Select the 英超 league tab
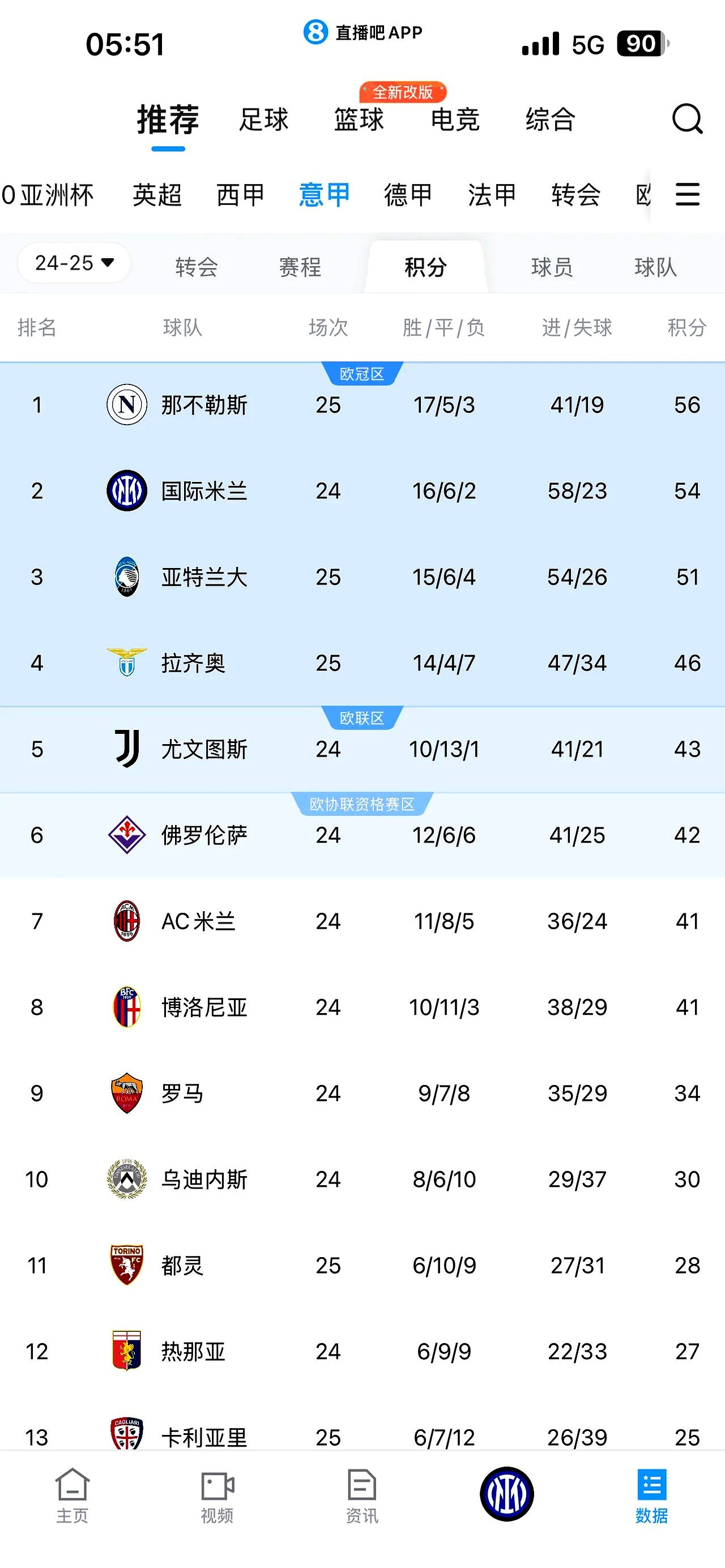 157,195
